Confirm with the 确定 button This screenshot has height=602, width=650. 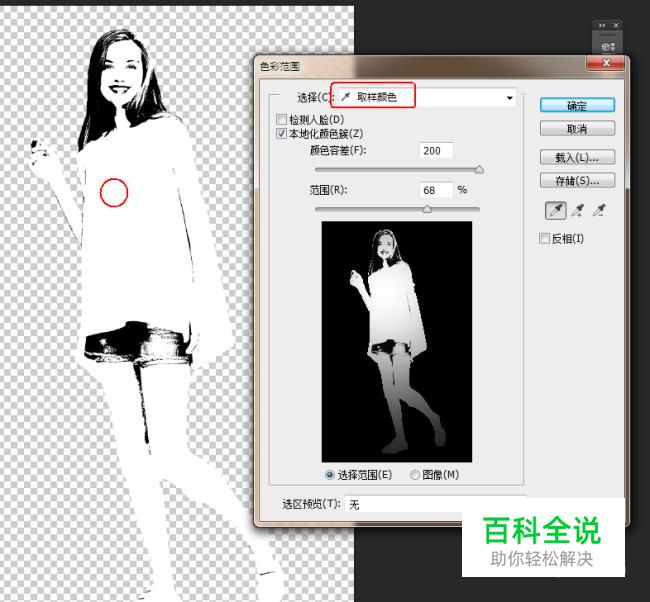pos(577,105)
